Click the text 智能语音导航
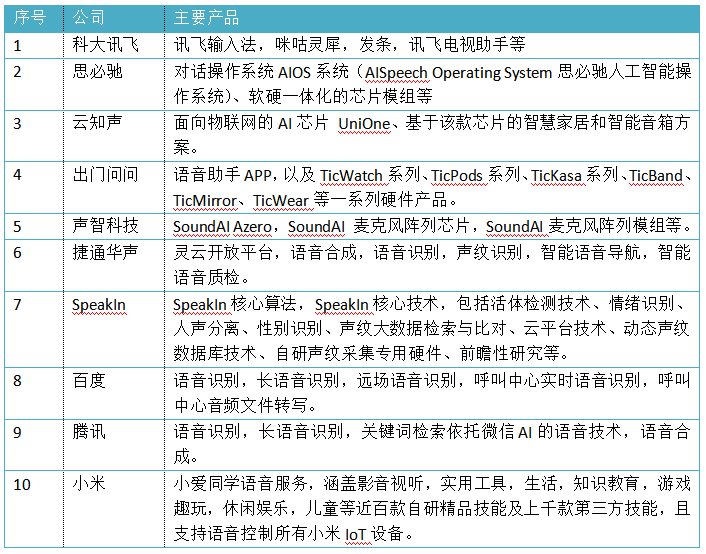Screen dimensions: 706x554 (x=590, y=252)
